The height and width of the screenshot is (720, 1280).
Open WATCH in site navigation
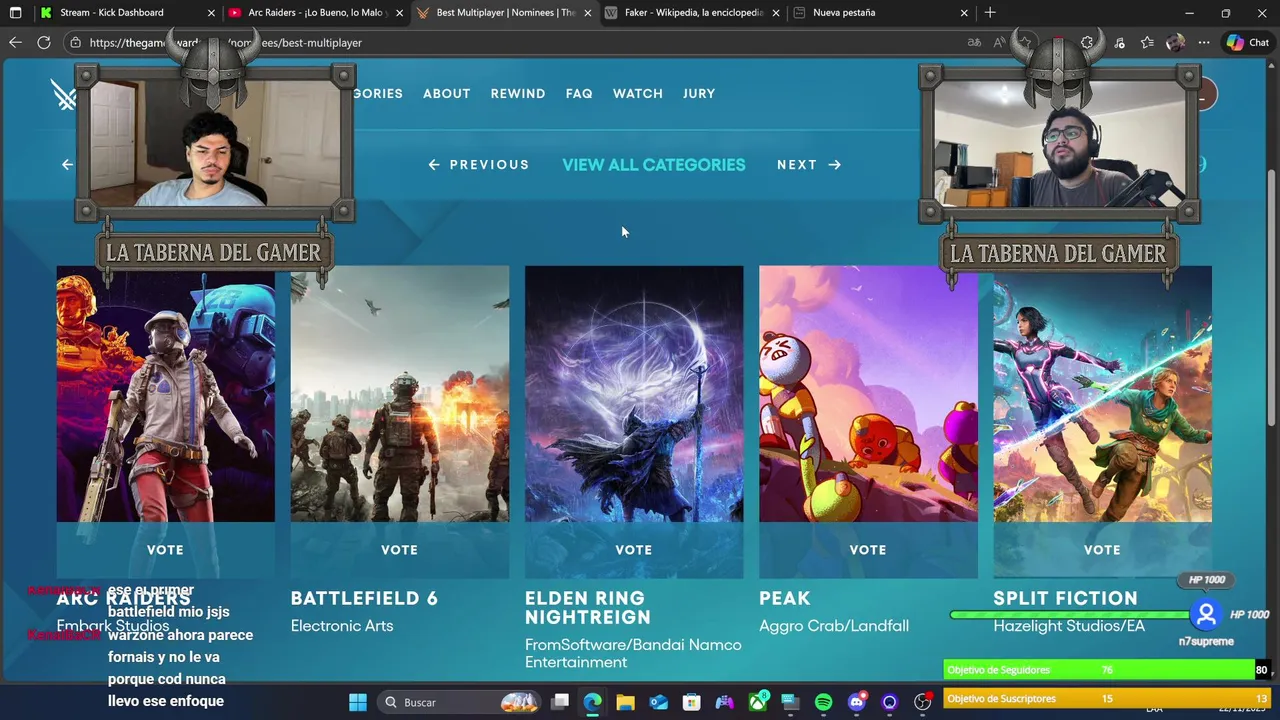tap(638, 93)
